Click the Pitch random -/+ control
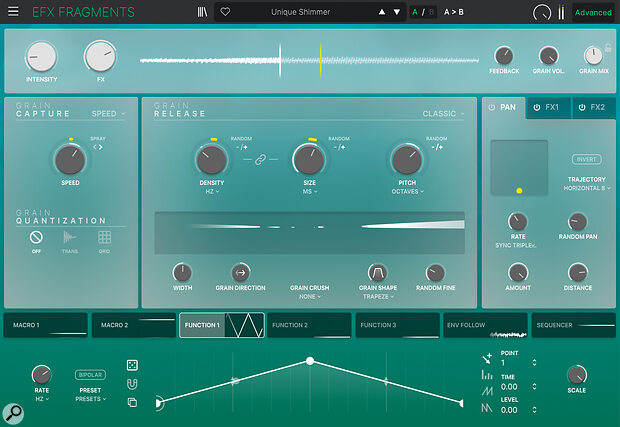The image size is (620, 427). coord(437,147)
